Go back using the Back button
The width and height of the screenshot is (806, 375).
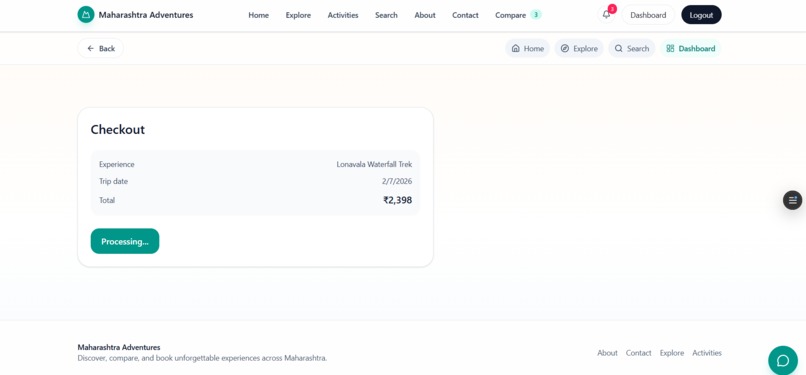coord(101,48)
